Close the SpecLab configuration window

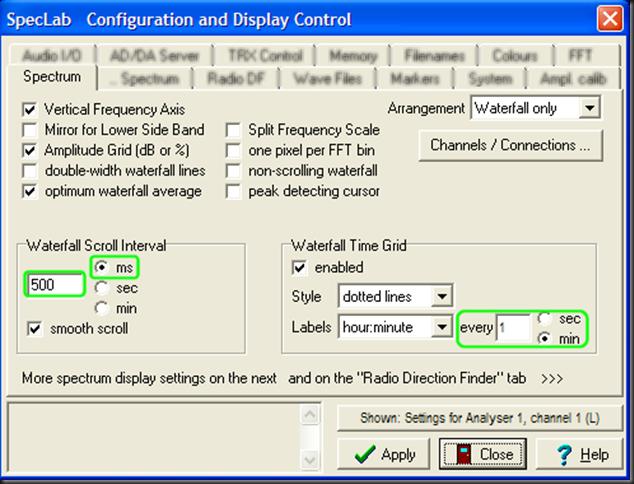click(610, 19)
